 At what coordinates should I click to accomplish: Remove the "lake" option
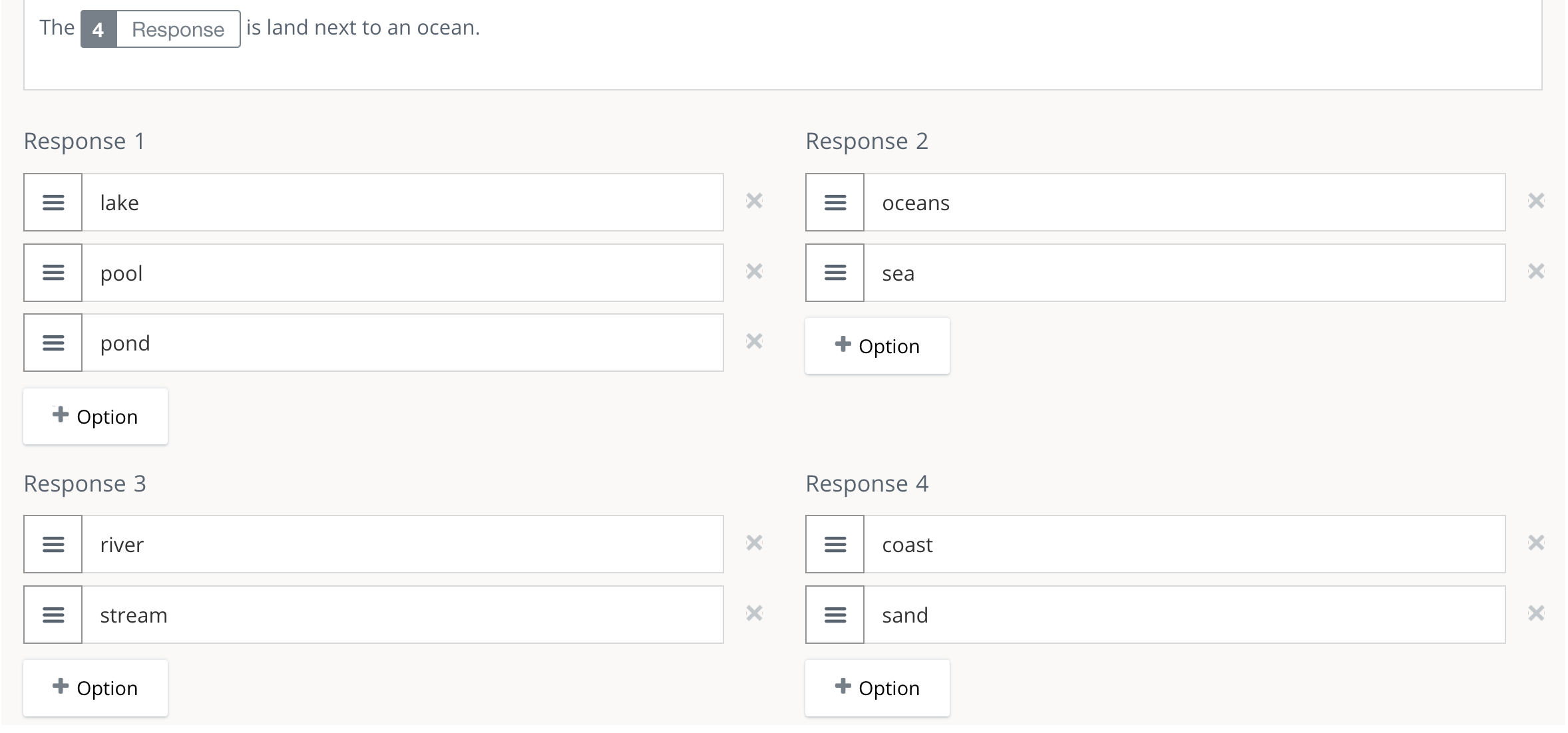(x=754, y=202)
